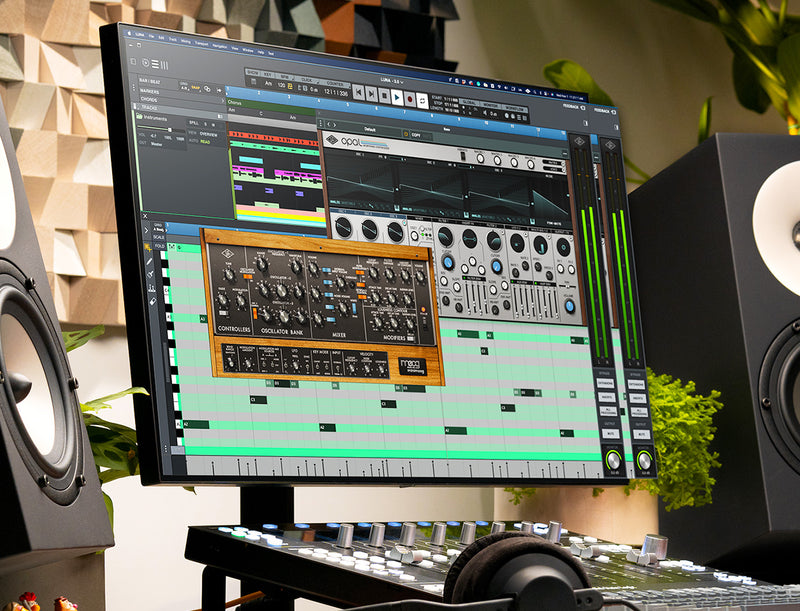The width and height of the screenshot is (800, 611).
Task: Click the Return to Start transport icon
Action: click(359, 92)
